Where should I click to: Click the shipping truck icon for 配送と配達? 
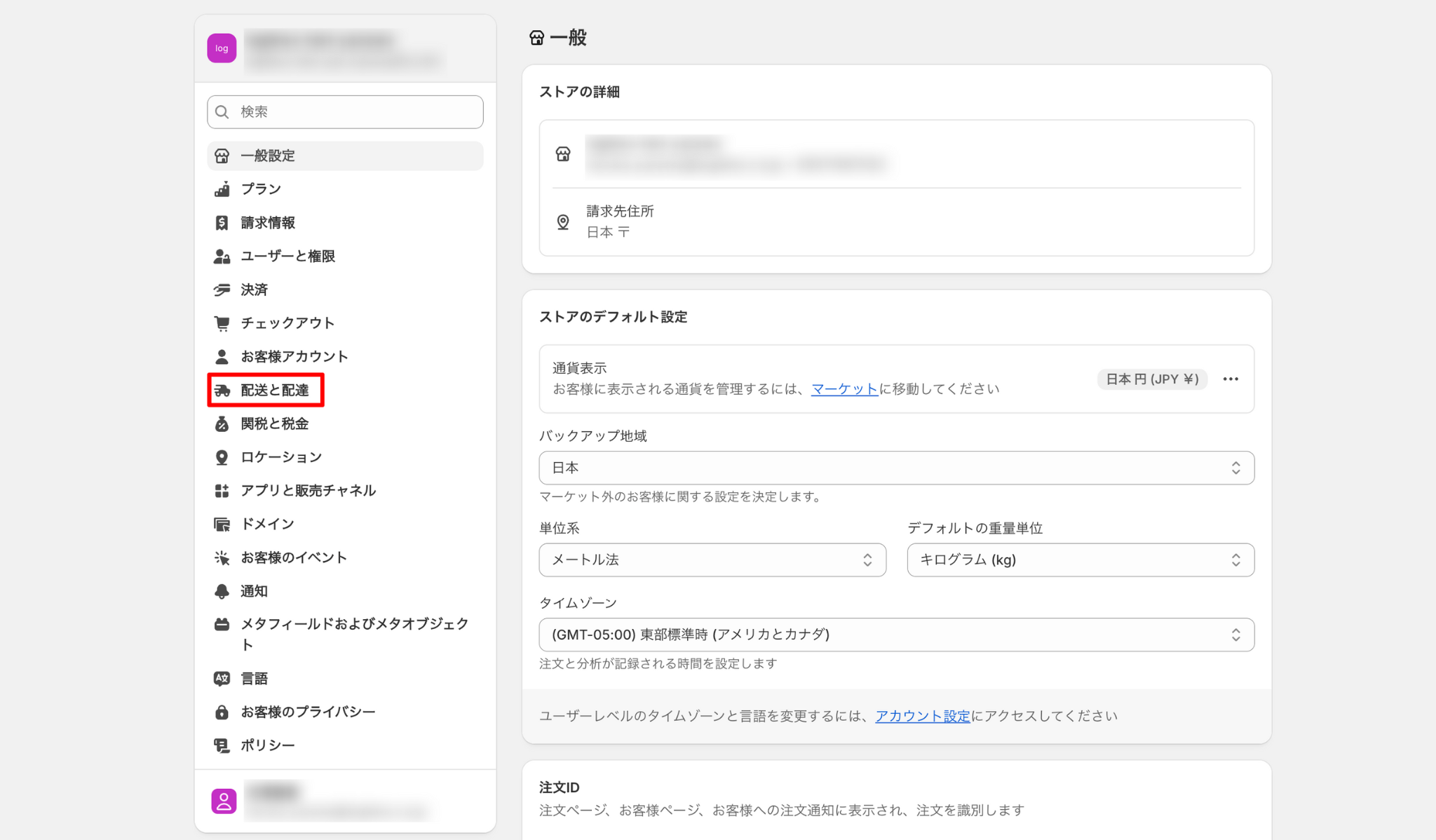[x=222, y=391]
